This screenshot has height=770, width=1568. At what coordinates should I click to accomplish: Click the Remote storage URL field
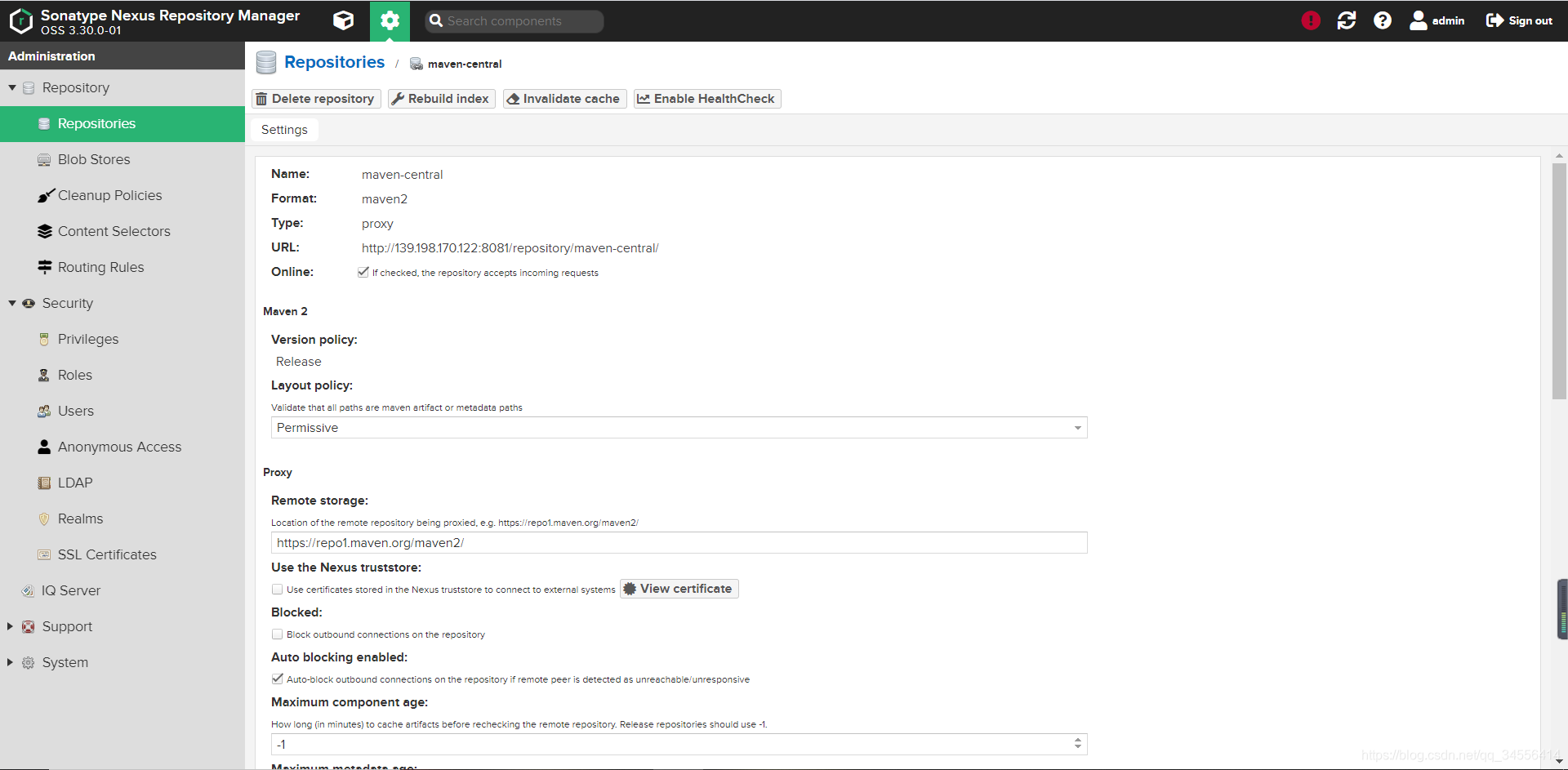pos(679,543)
